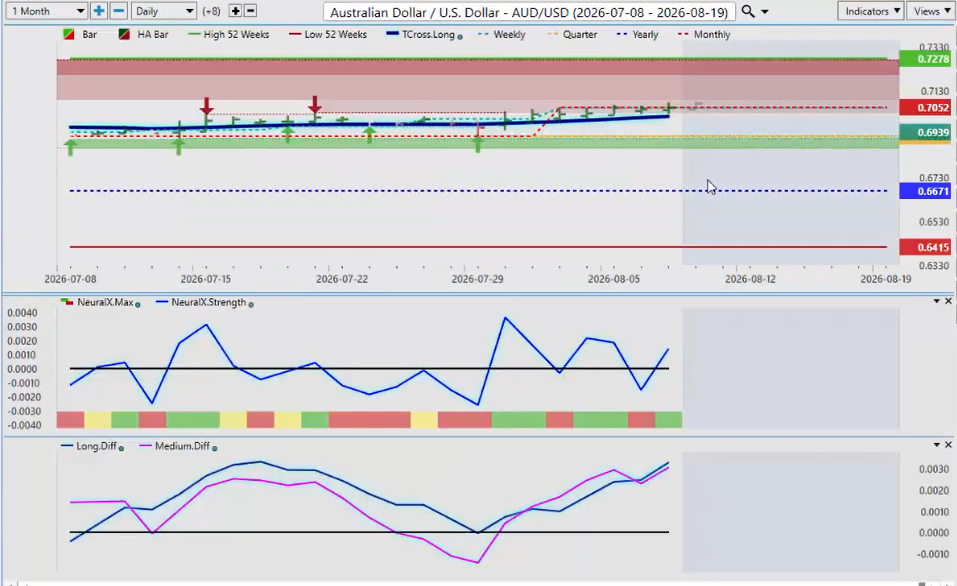Click the 0.7278 high 52 weeks price tag
This screenshot has height=586, width=957.
click(925, 59)
